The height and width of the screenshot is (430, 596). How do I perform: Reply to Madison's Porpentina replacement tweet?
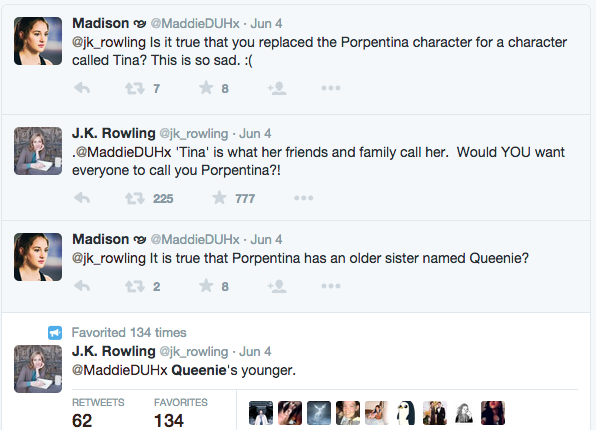82,88
